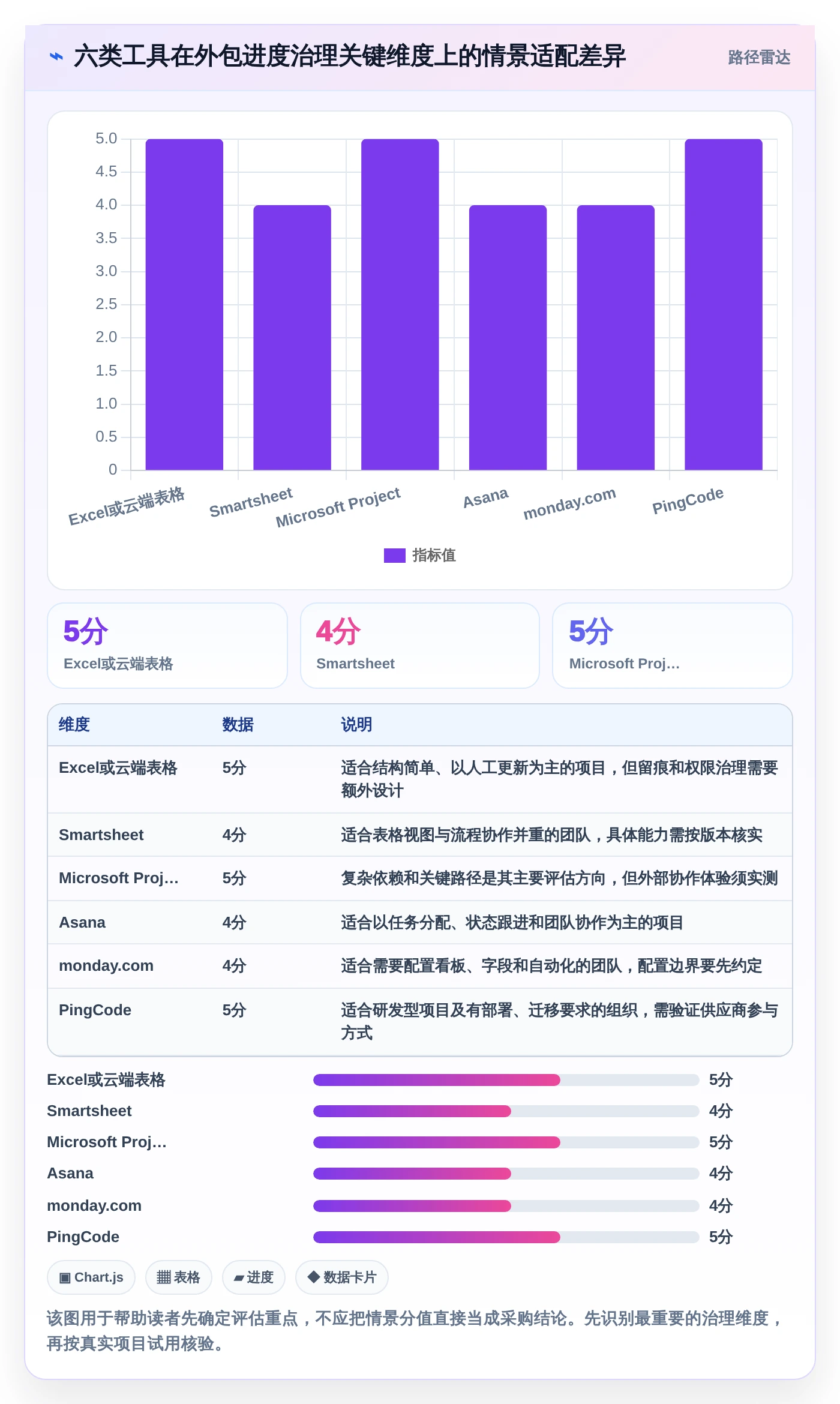
Task: Click the Microsoft Proj… progress bar
Action: point(506,1142)
